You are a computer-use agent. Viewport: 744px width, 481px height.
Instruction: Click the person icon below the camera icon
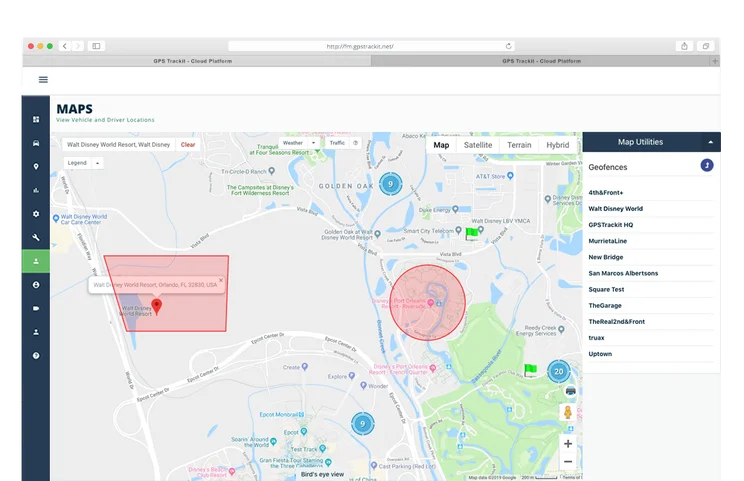click(x=36, y=332)
